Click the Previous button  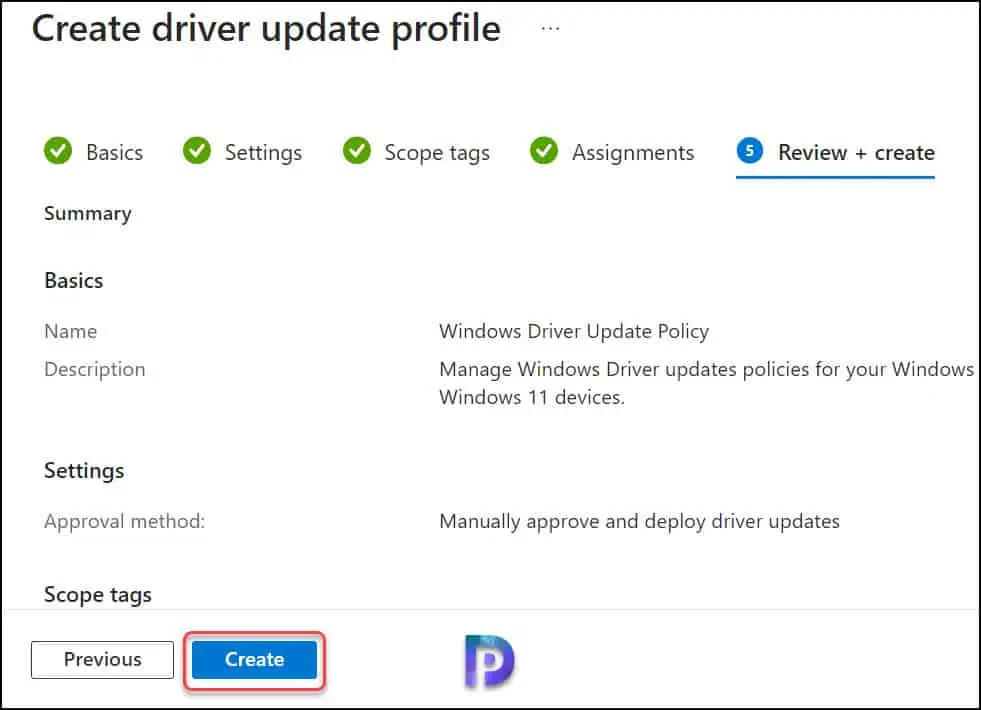(x=103, y=659)
